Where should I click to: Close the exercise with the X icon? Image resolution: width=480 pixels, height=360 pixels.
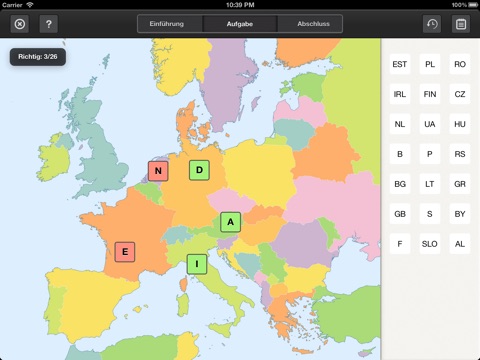(20, 24)
